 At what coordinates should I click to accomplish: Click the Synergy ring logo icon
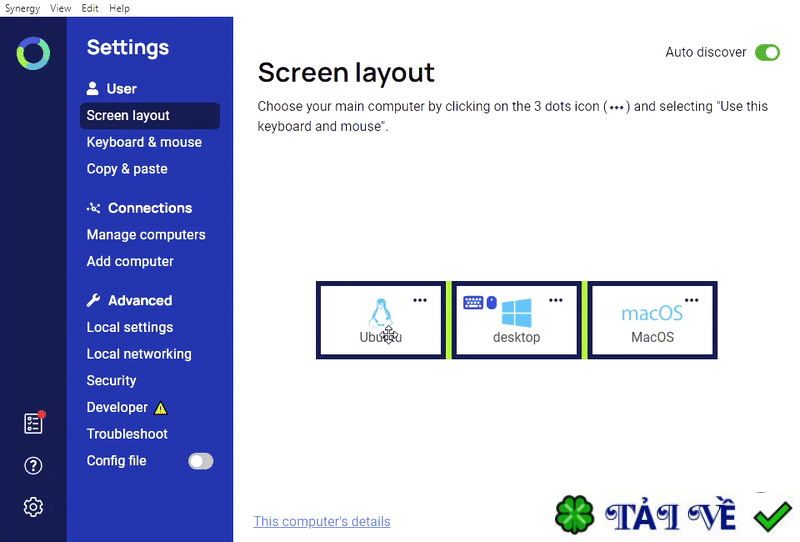[x=33, y=53]
